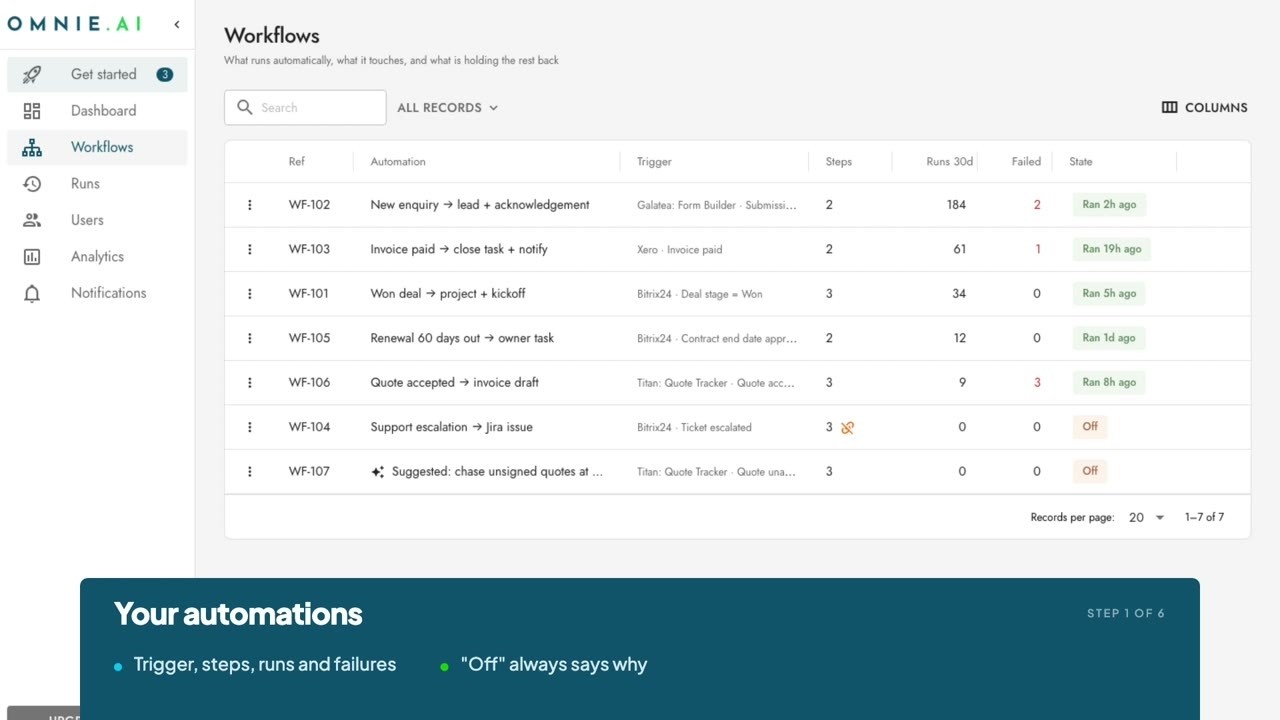
Task: Open the three-dot menu for WF-102
Action: pyautogui.click(x=250, y=205)
